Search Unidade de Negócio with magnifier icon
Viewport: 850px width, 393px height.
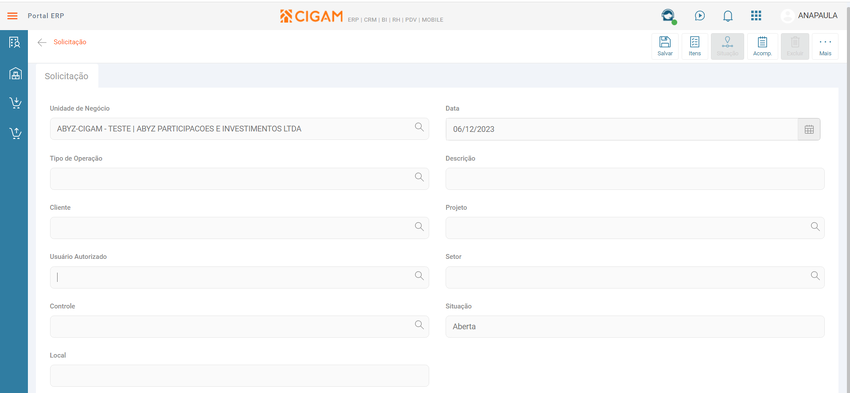click(x=419, y=127)
